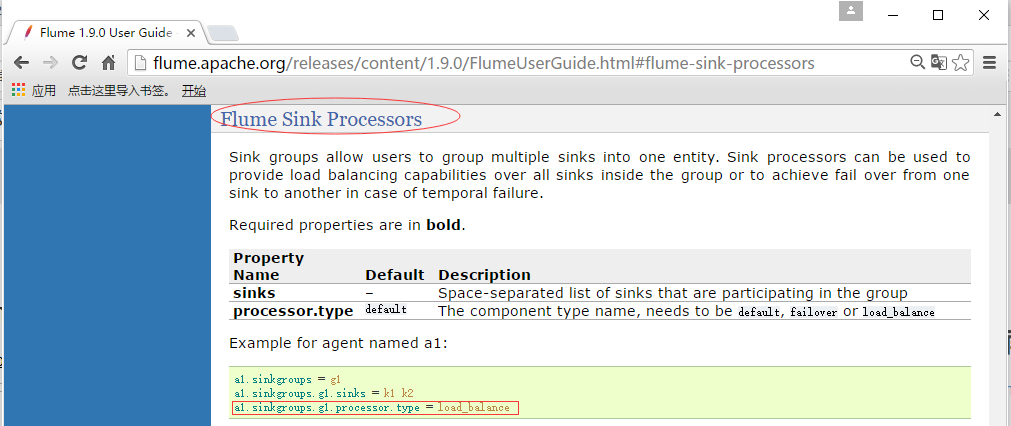
Task: Close the browser window
Action: point(984,15)
